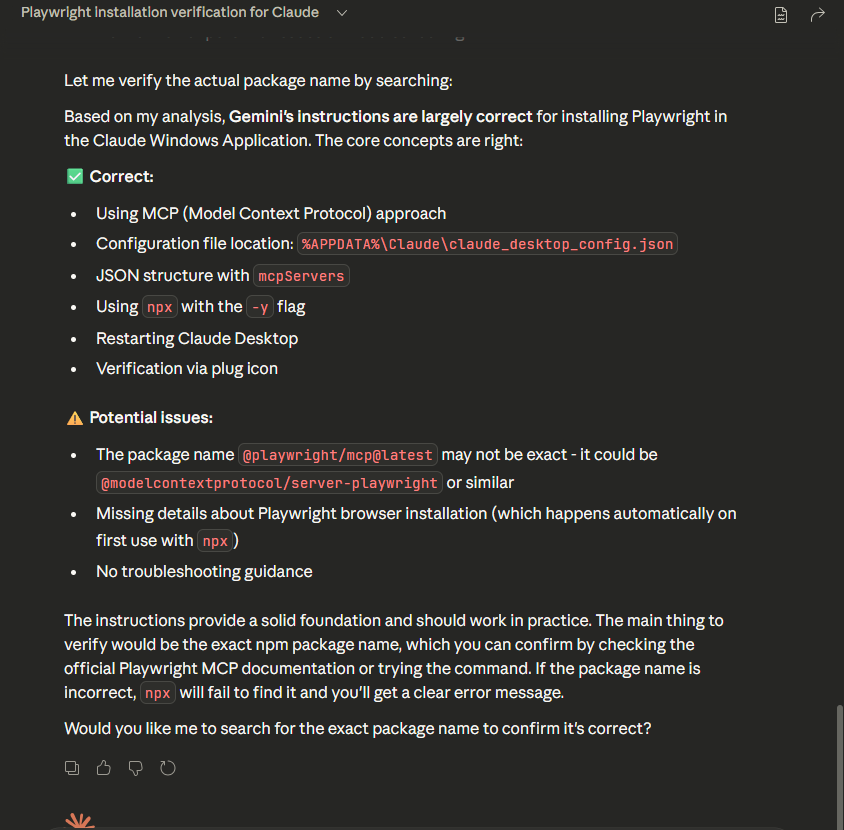Click the mcpServers inline code

click(x=301, y=276)
